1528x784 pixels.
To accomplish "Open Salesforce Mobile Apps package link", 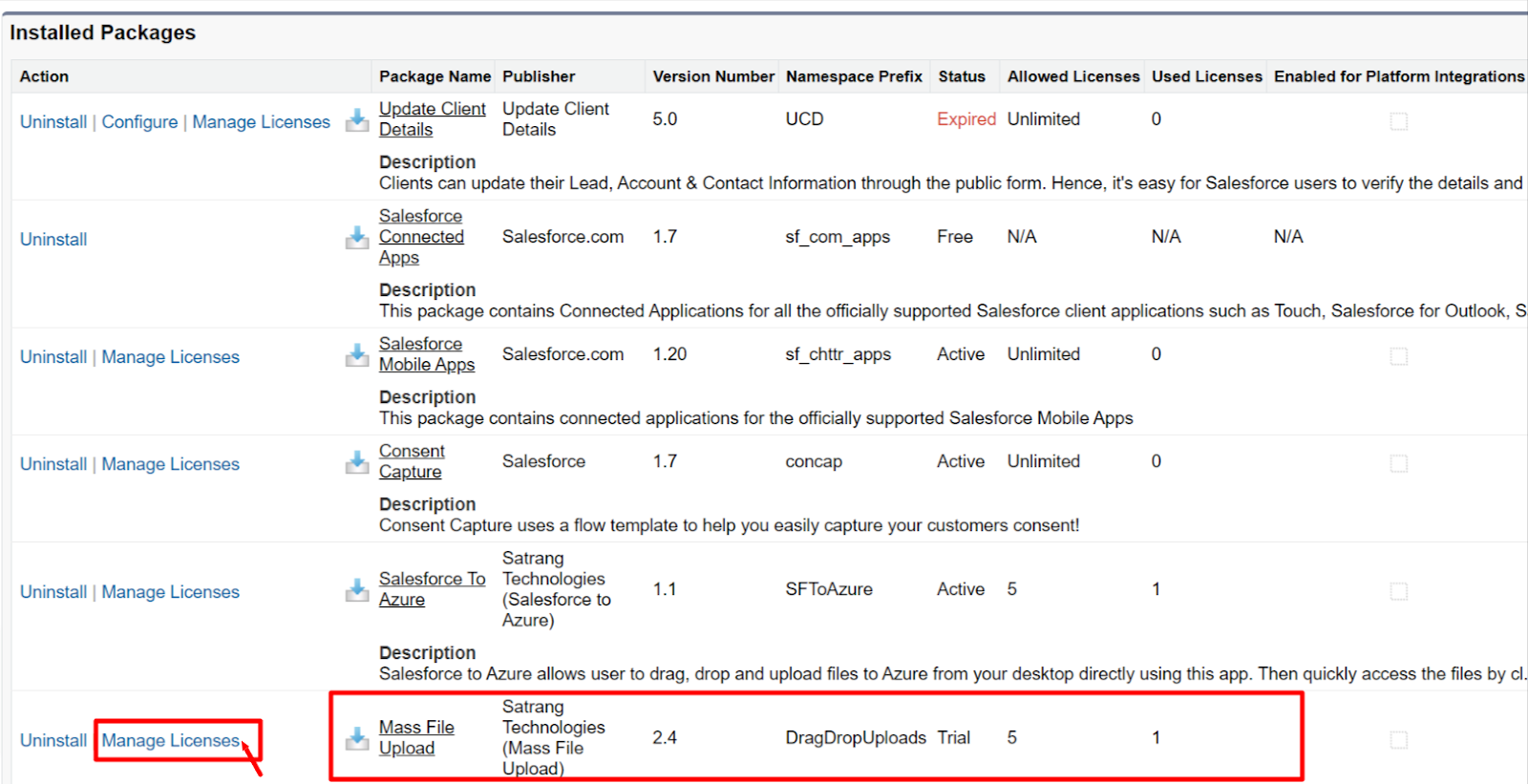I will coord(427,354).
